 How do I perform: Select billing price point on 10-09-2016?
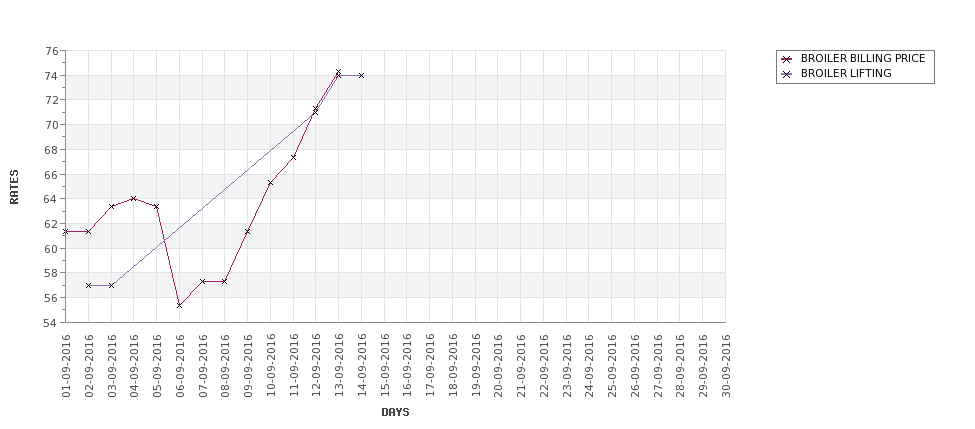270,183
